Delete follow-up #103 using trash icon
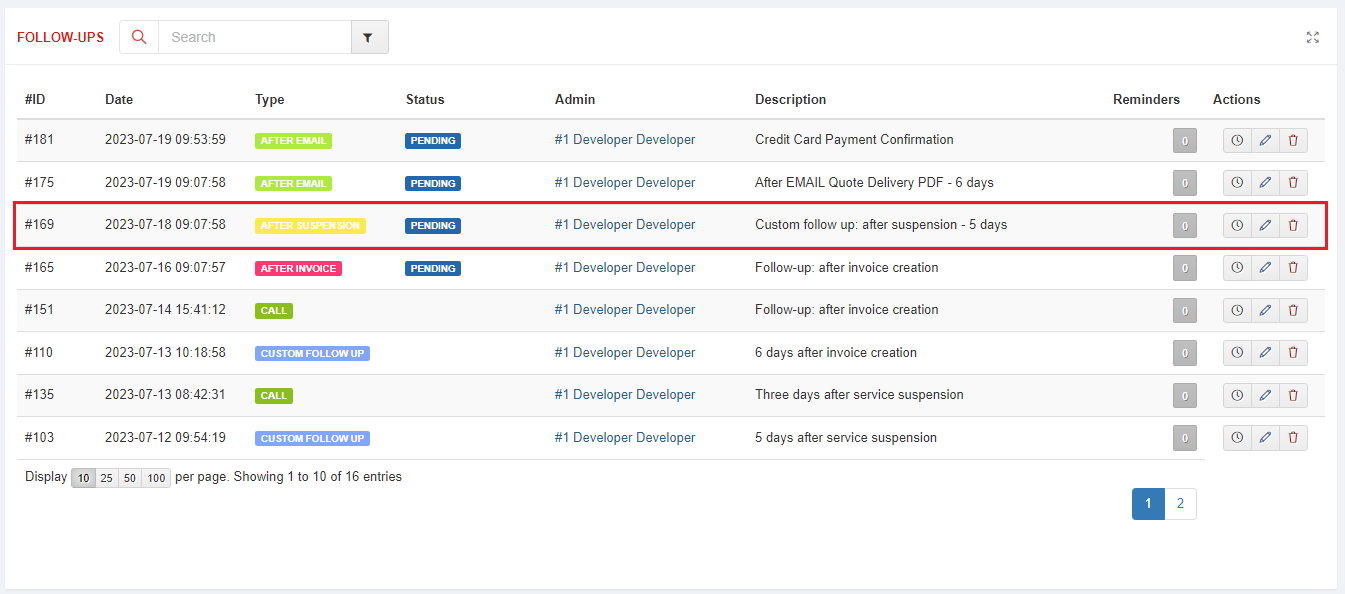The image size is (1345, 594). 1293,438
